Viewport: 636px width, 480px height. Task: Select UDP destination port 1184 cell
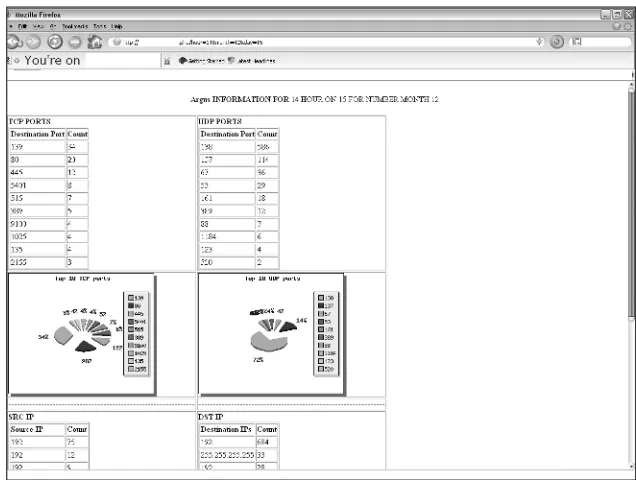point(227,237)
